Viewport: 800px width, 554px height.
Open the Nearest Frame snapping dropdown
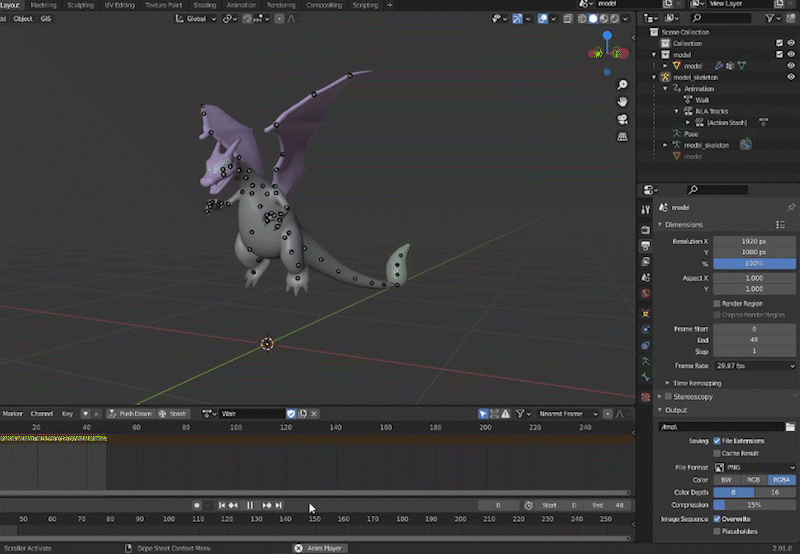[x=568, y=414]
